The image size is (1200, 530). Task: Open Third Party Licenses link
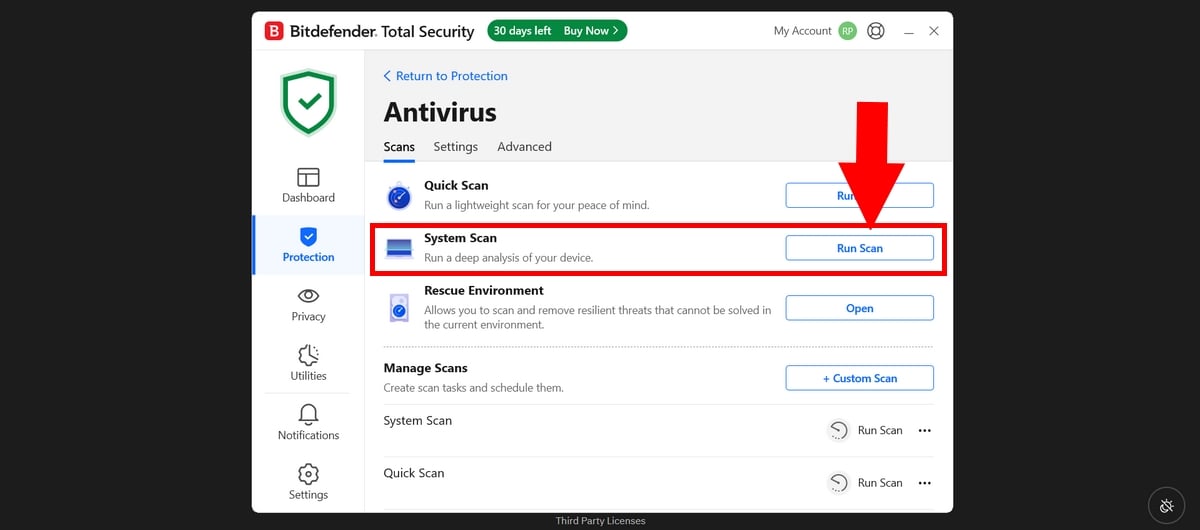(600, 521)
